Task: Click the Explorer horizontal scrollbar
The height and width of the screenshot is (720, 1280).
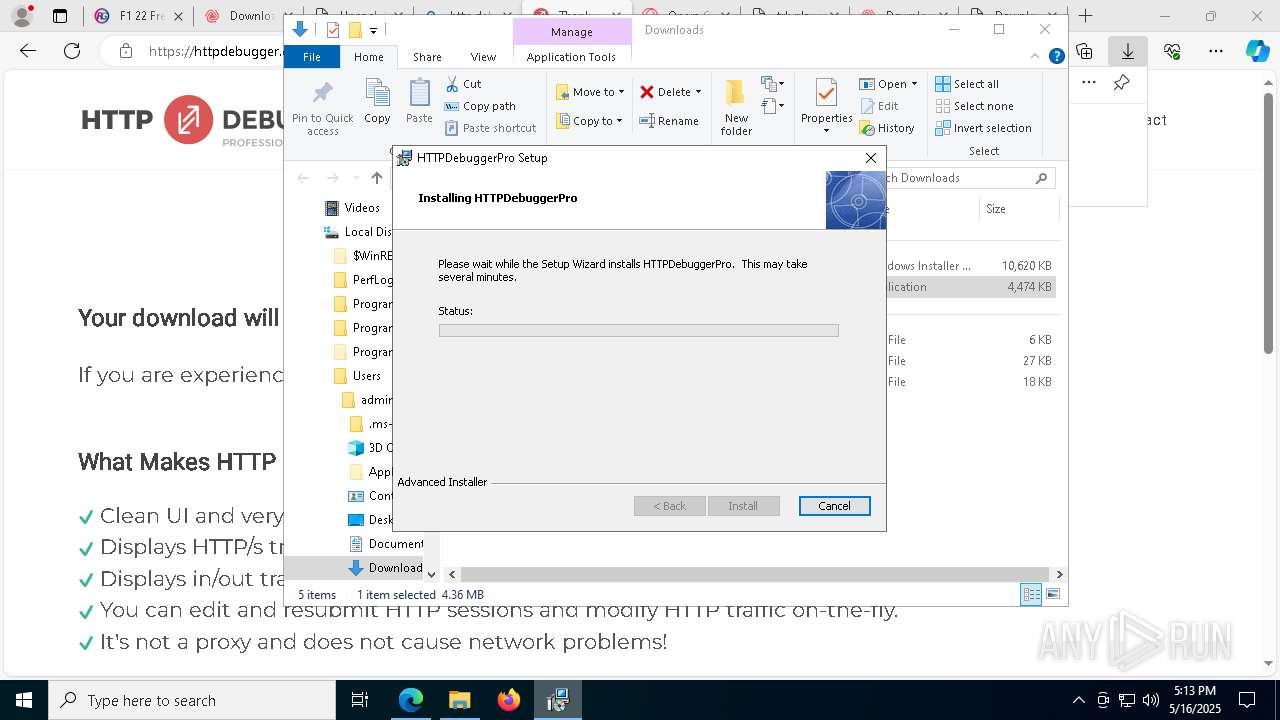Action: tap(754, 574)
